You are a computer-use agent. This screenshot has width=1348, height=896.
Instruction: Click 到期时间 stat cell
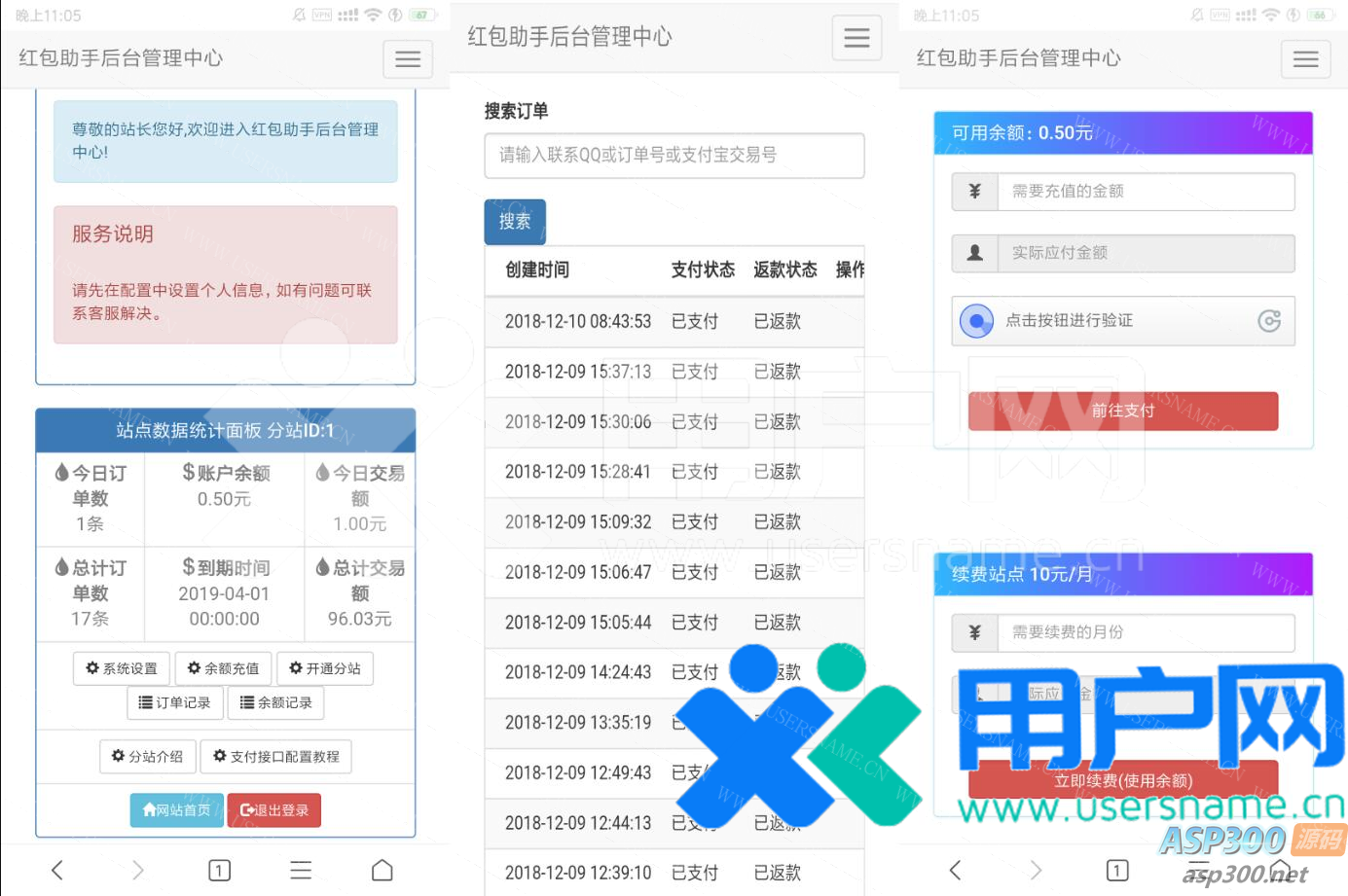pyautogui.click(x=225, y=593)
